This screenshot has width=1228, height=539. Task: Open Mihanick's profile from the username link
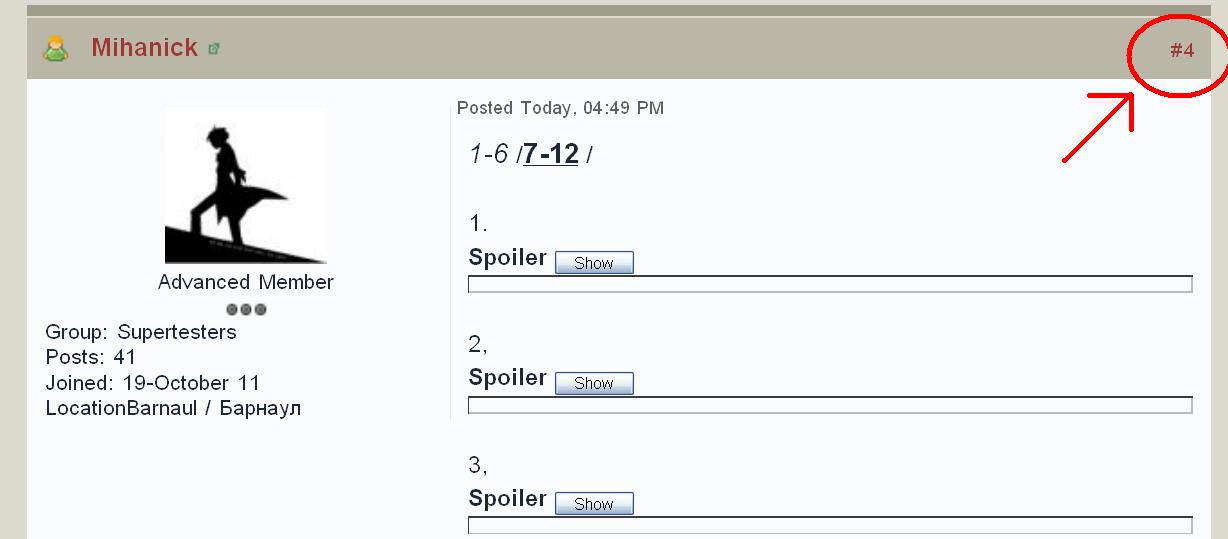[144, 47]
